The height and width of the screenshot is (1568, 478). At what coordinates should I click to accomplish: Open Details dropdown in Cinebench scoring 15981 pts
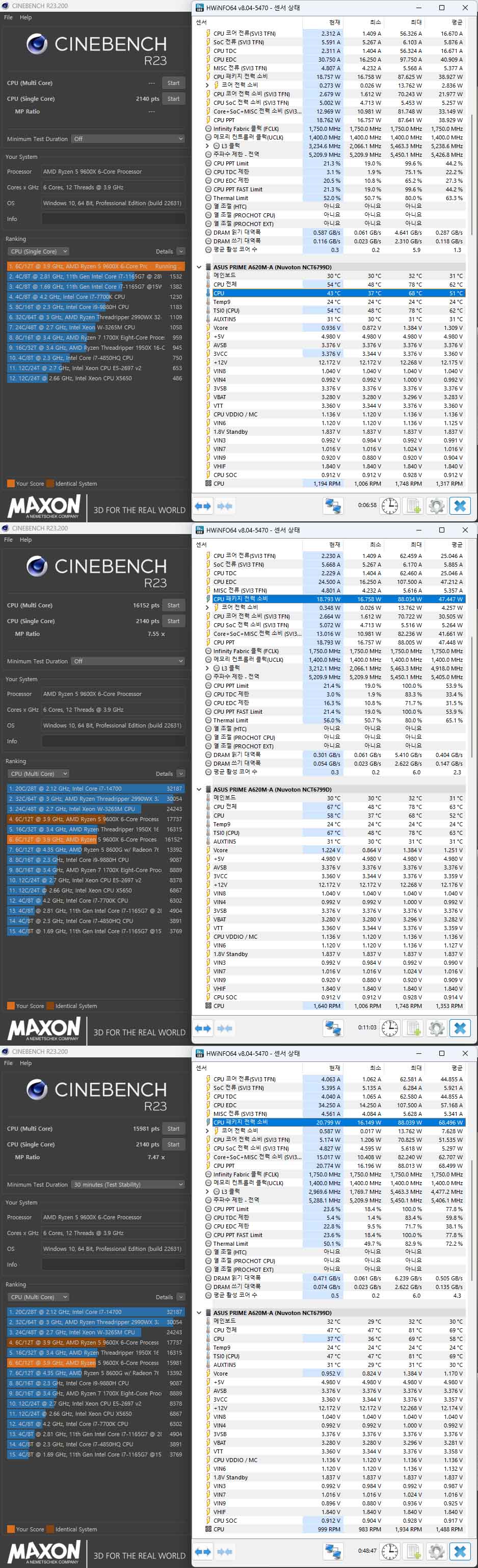(x=181, y=1297)
